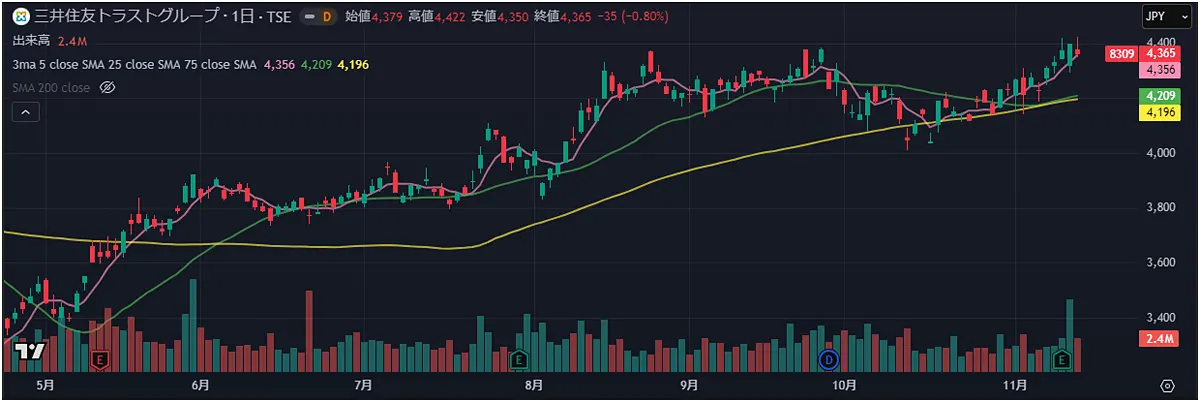Screen dimensions: 1200x402
Task: Open the JPY currency dropdown
Action: (1161, 17)
